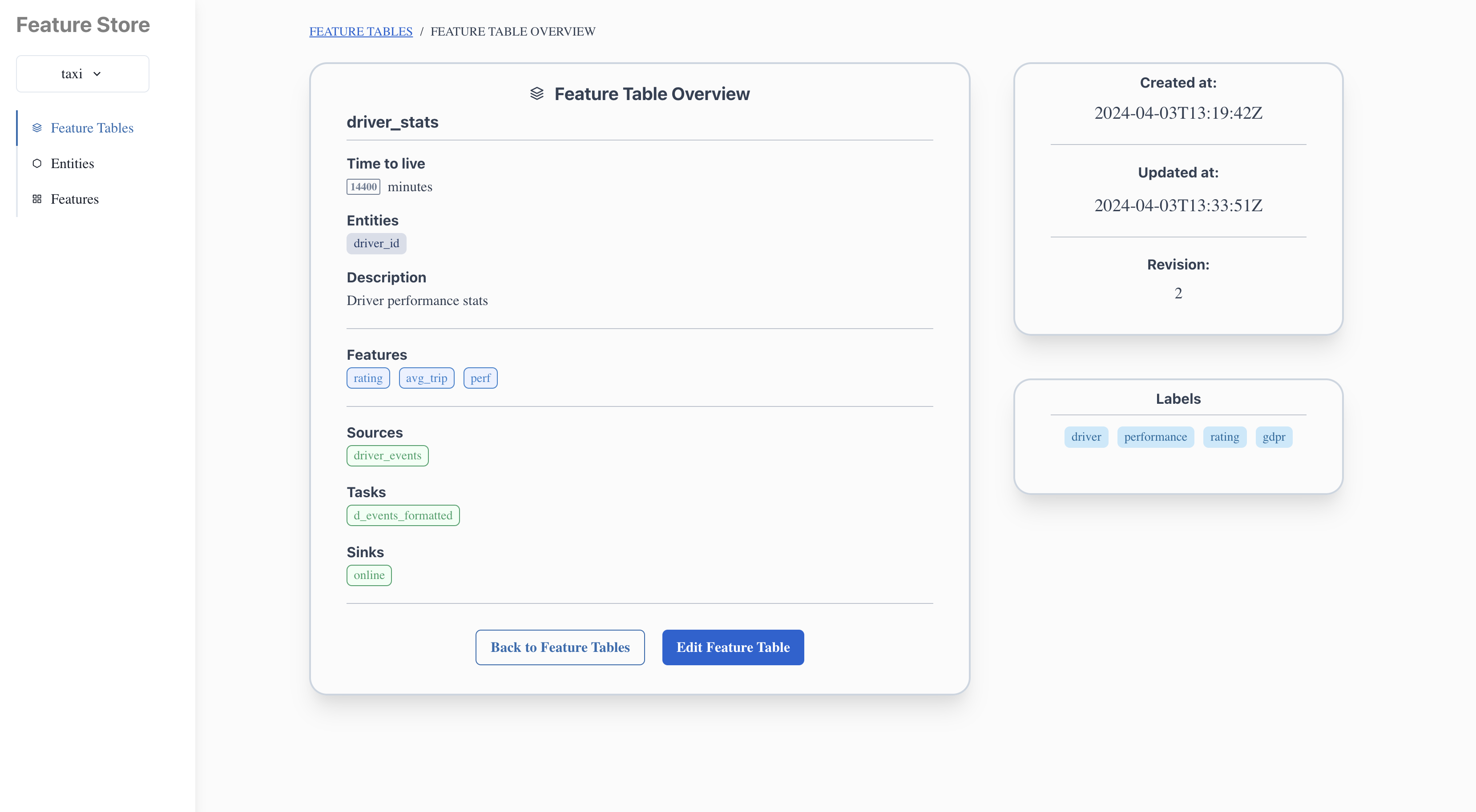Click the driver_id entity tag

tap(376, 243)
